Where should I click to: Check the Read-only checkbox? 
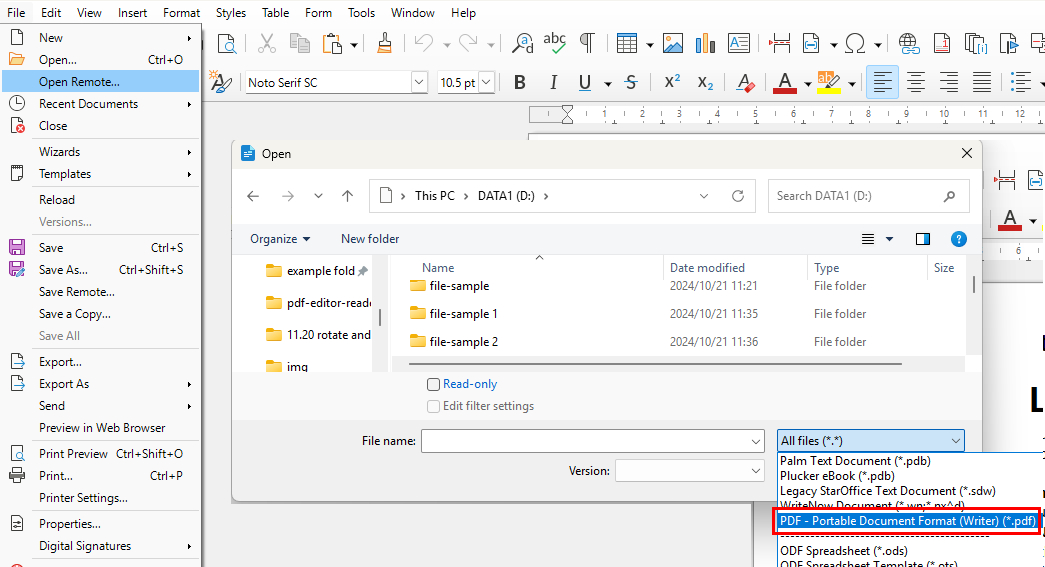[433, 384]
